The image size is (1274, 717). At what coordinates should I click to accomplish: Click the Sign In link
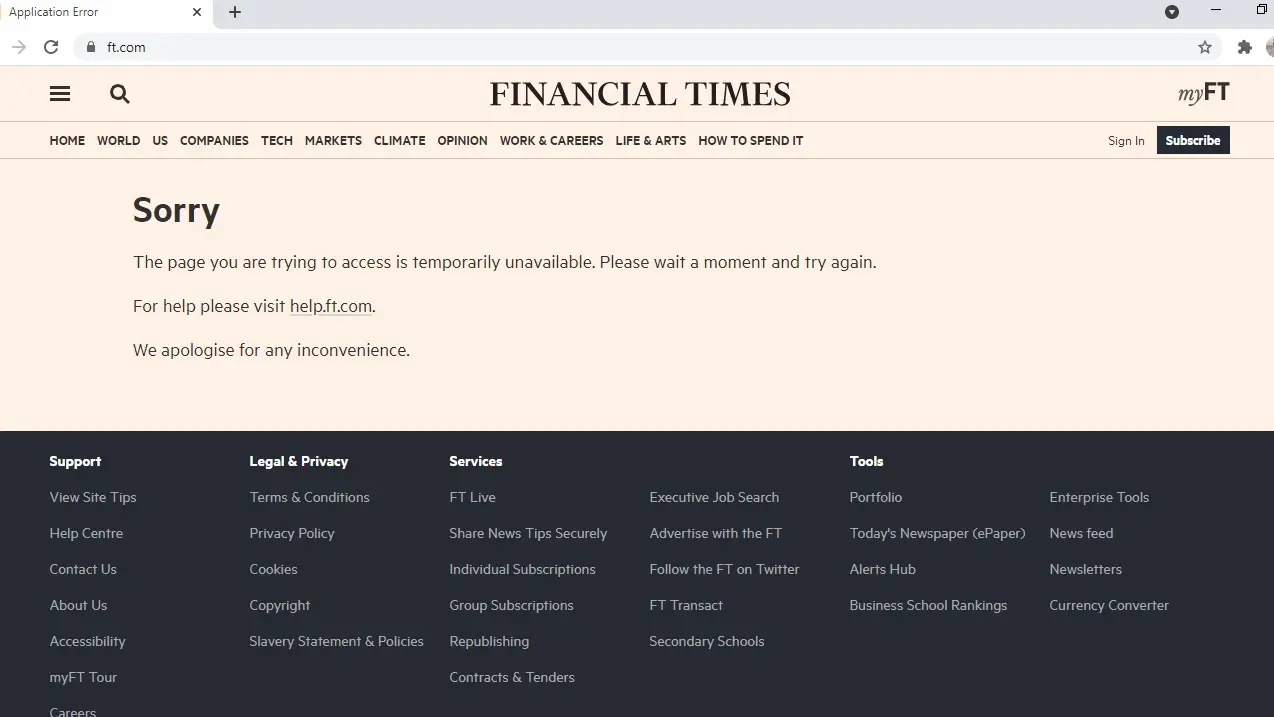[1126, 141]
